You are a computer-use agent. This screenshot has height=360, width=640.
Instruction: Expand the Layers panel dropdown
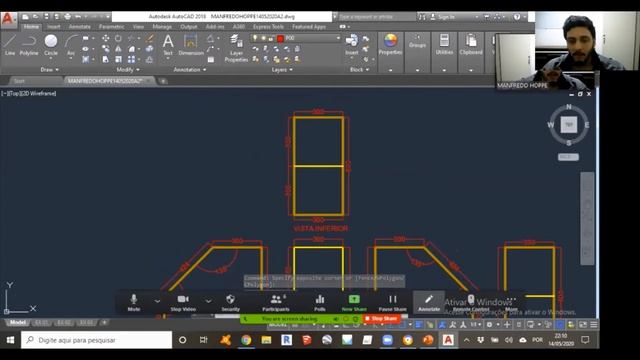point(282,70)
